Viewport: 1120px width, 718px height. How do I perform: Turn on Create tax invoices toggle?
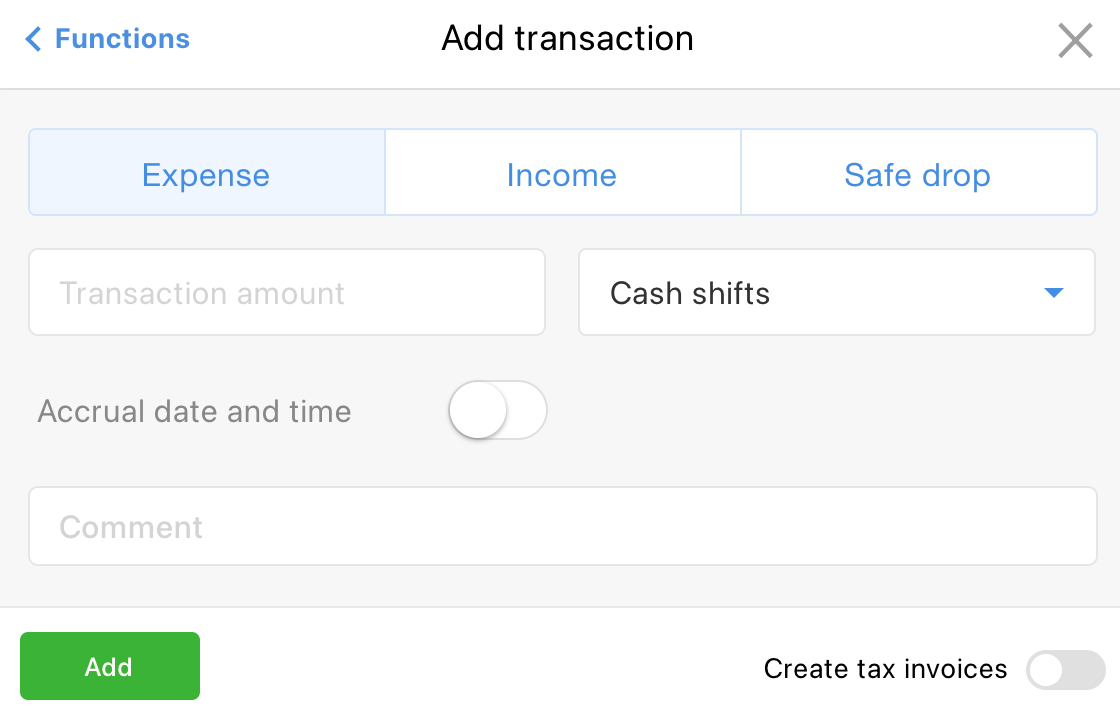1065,670
